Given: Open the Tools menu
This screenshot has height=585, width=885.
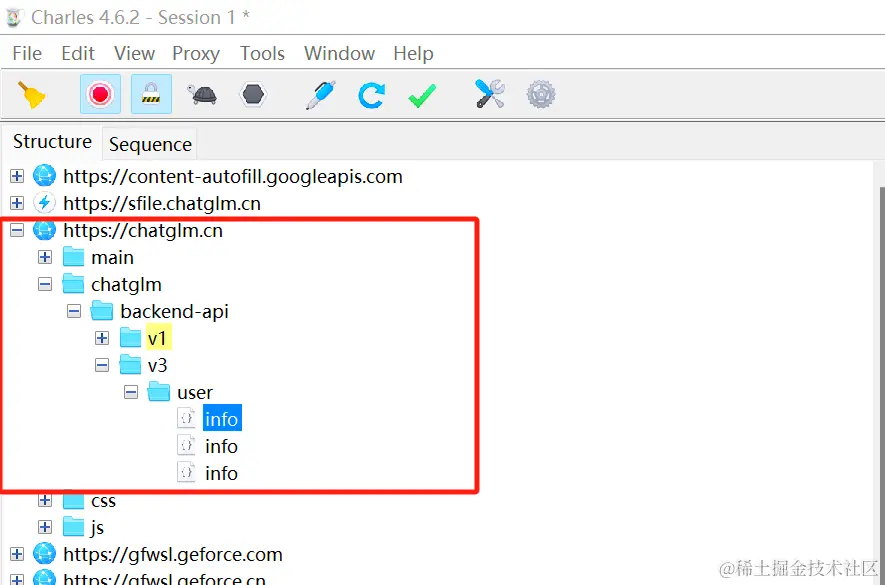Looking at the screenshot, I should pos(262,53).
